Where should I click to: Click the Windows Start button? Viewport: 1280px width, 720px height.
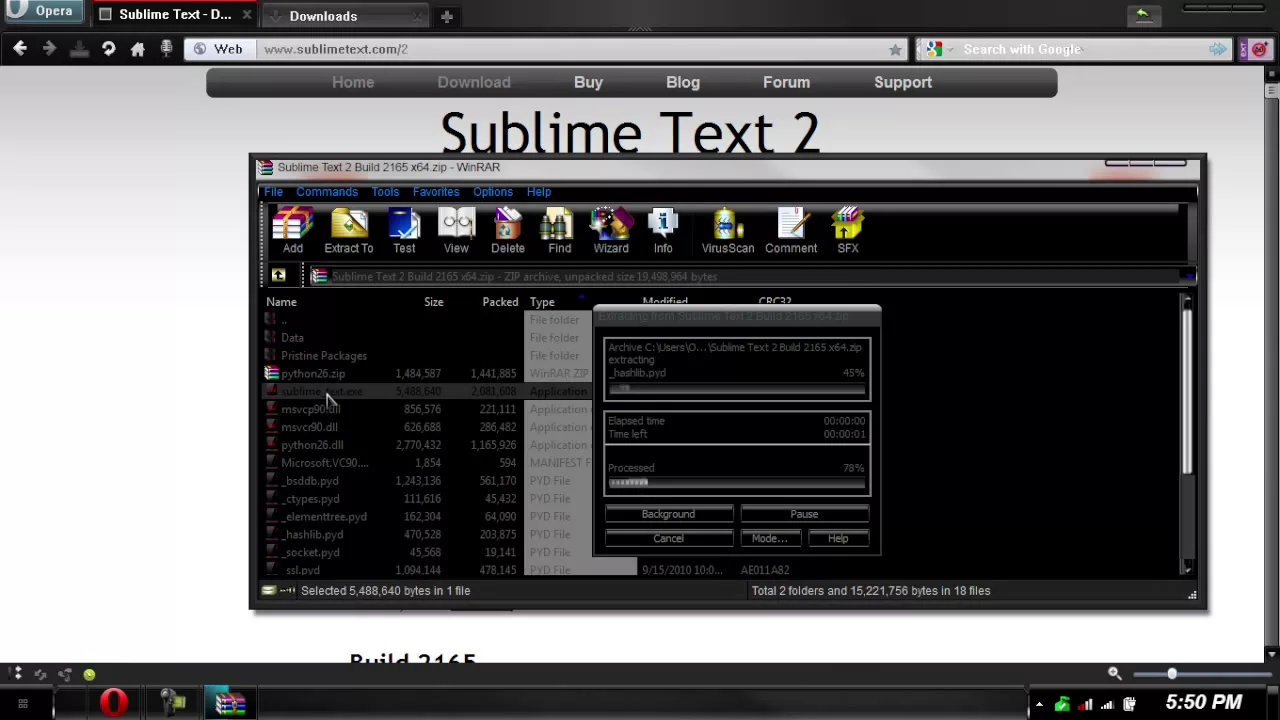point(23,704)
